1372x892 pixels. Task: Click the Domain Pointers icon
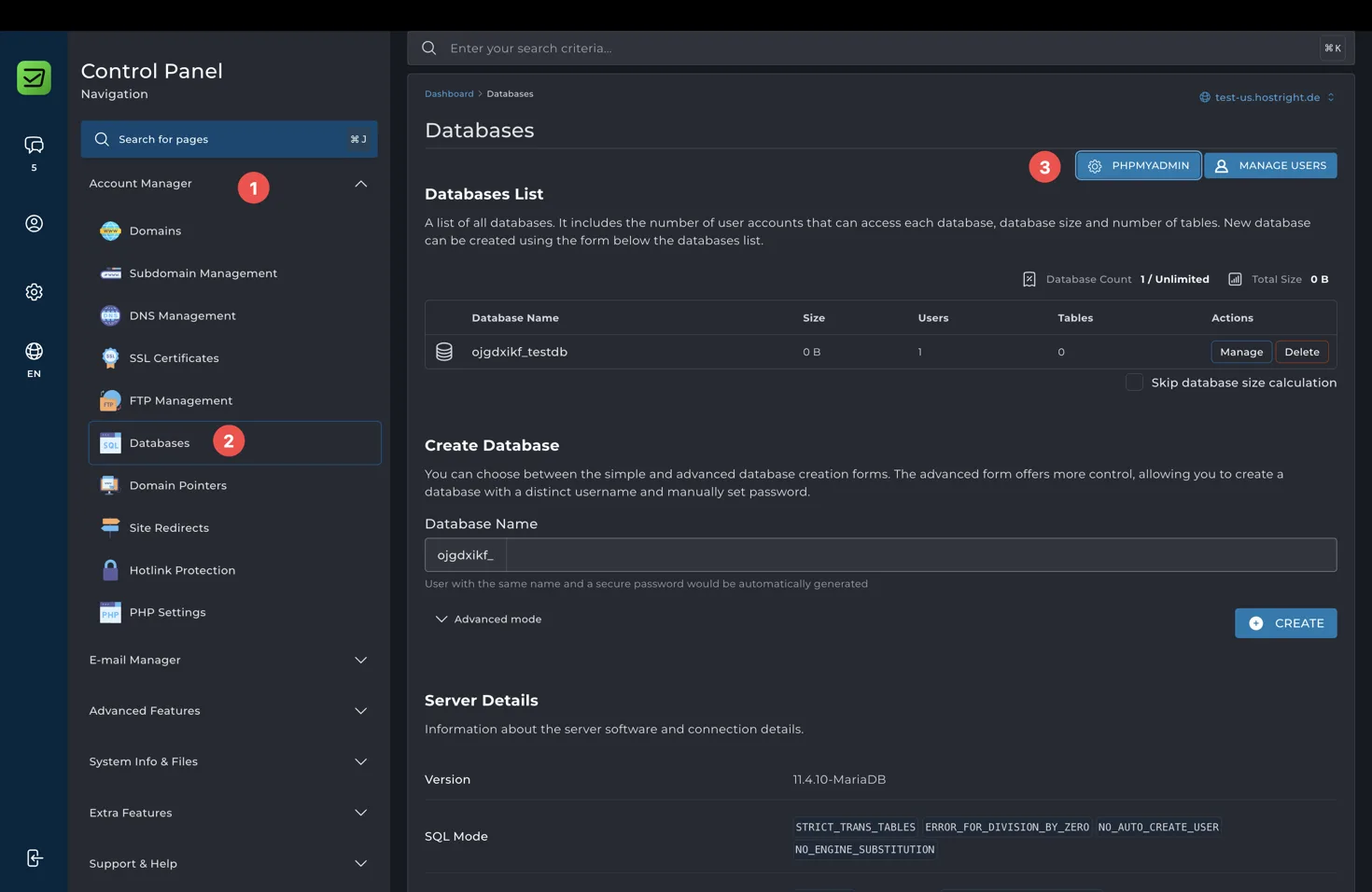pyautogui.click(x=110, y=485)
